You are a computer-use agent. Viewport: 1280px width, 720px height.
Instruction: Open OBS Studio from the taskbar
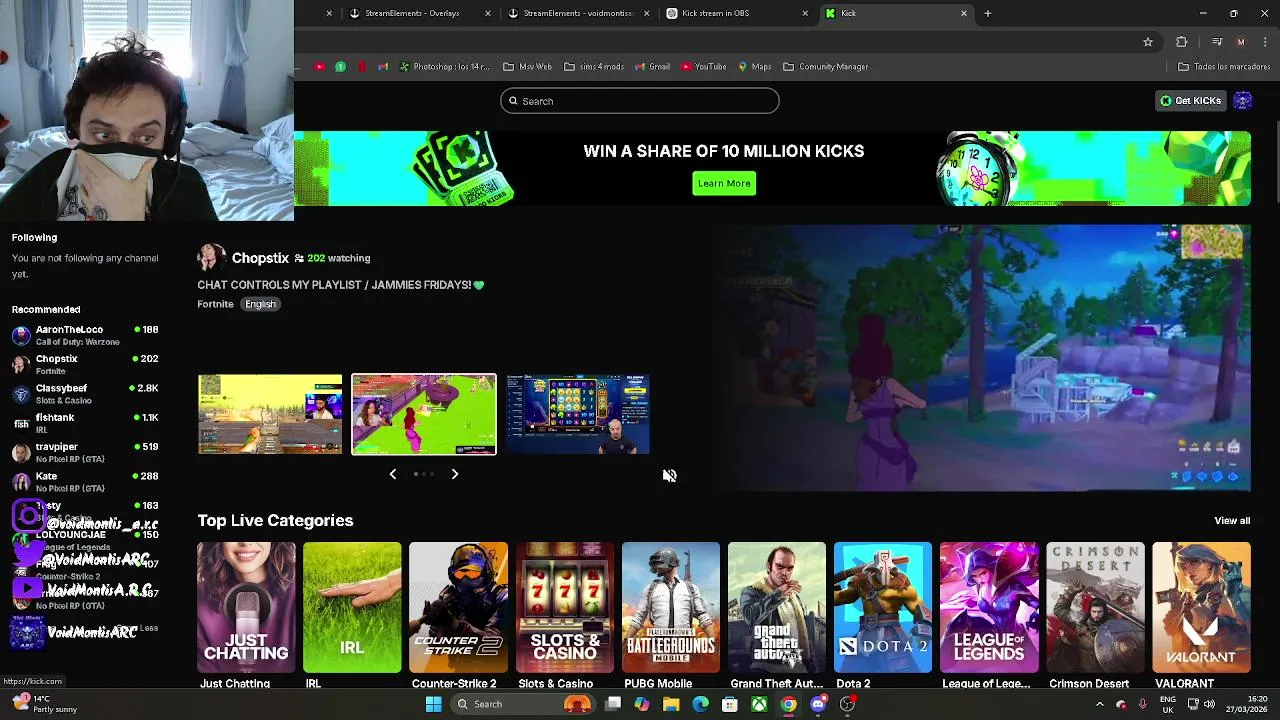847,704
